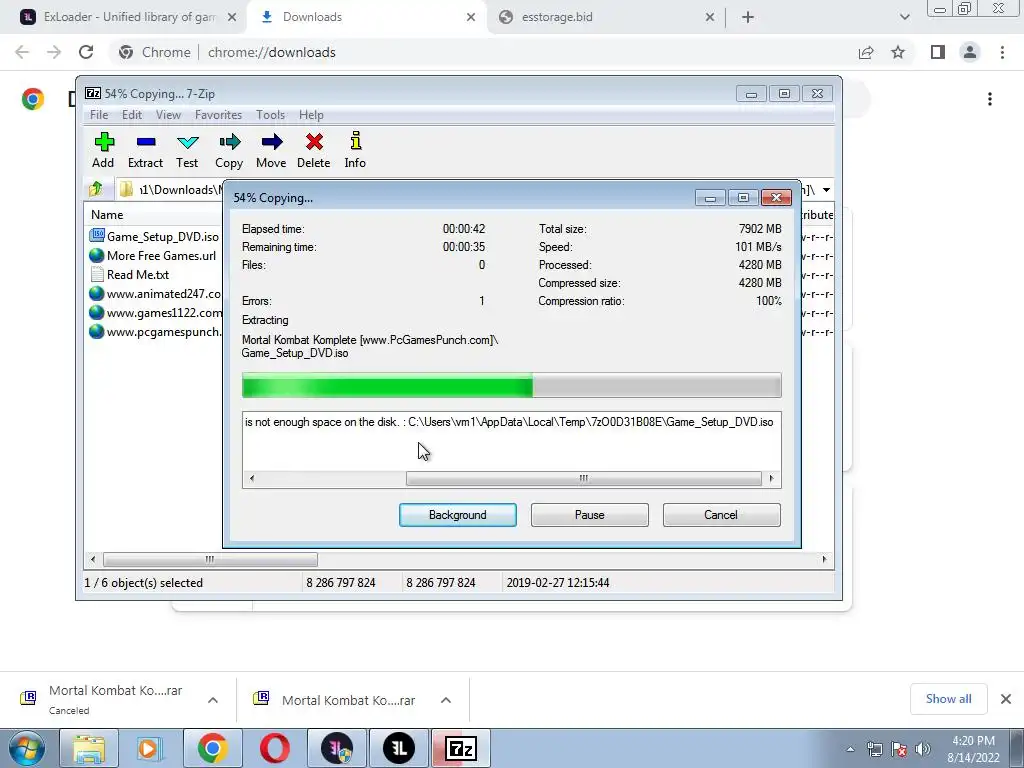The width and height of the screenshot is (1024, 768).
Task: Close the esstorage.bid browser tab
Action: pyautogui.click(x=710, y=17)
